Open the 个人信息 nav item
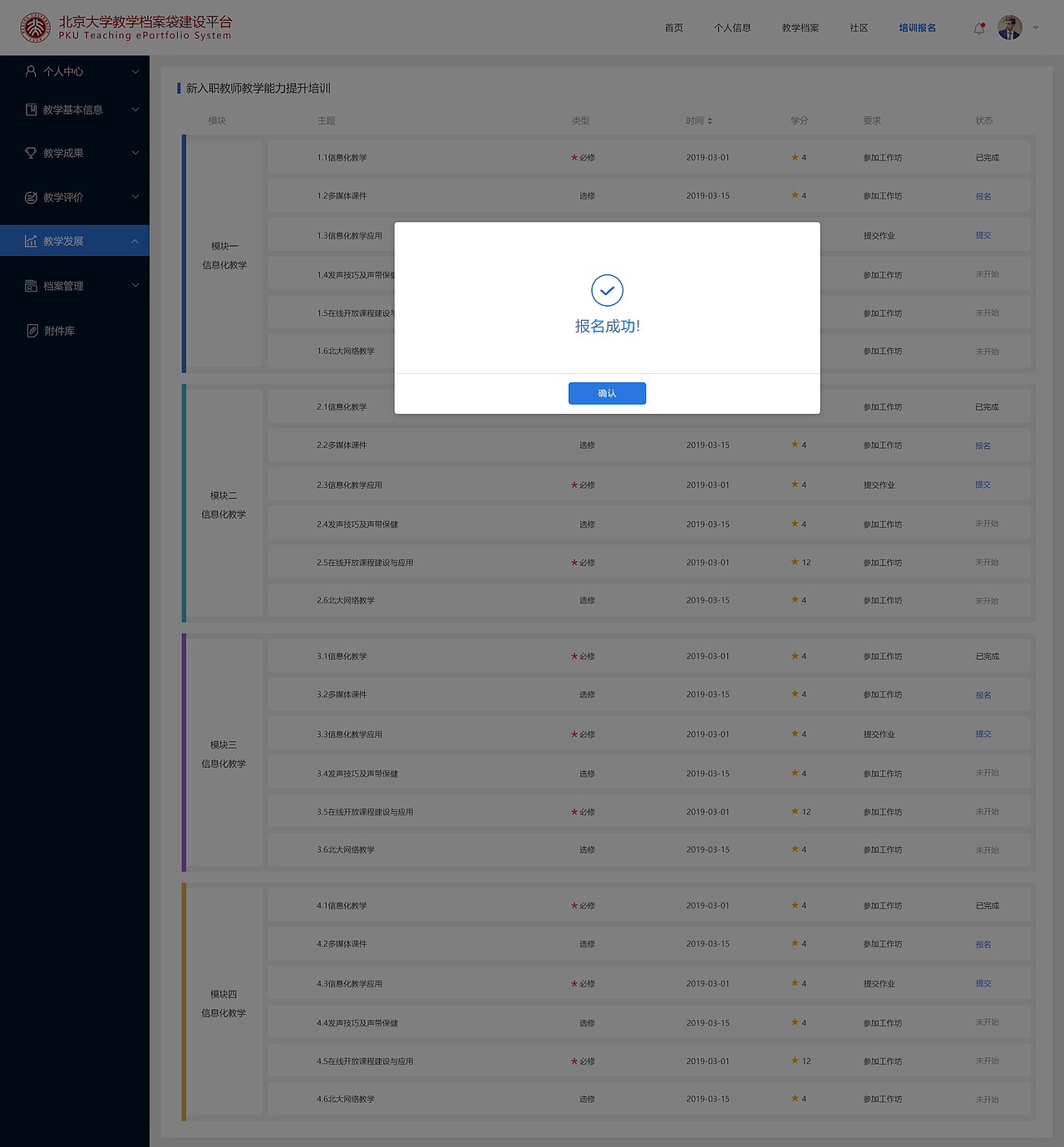 coord(732,28)
